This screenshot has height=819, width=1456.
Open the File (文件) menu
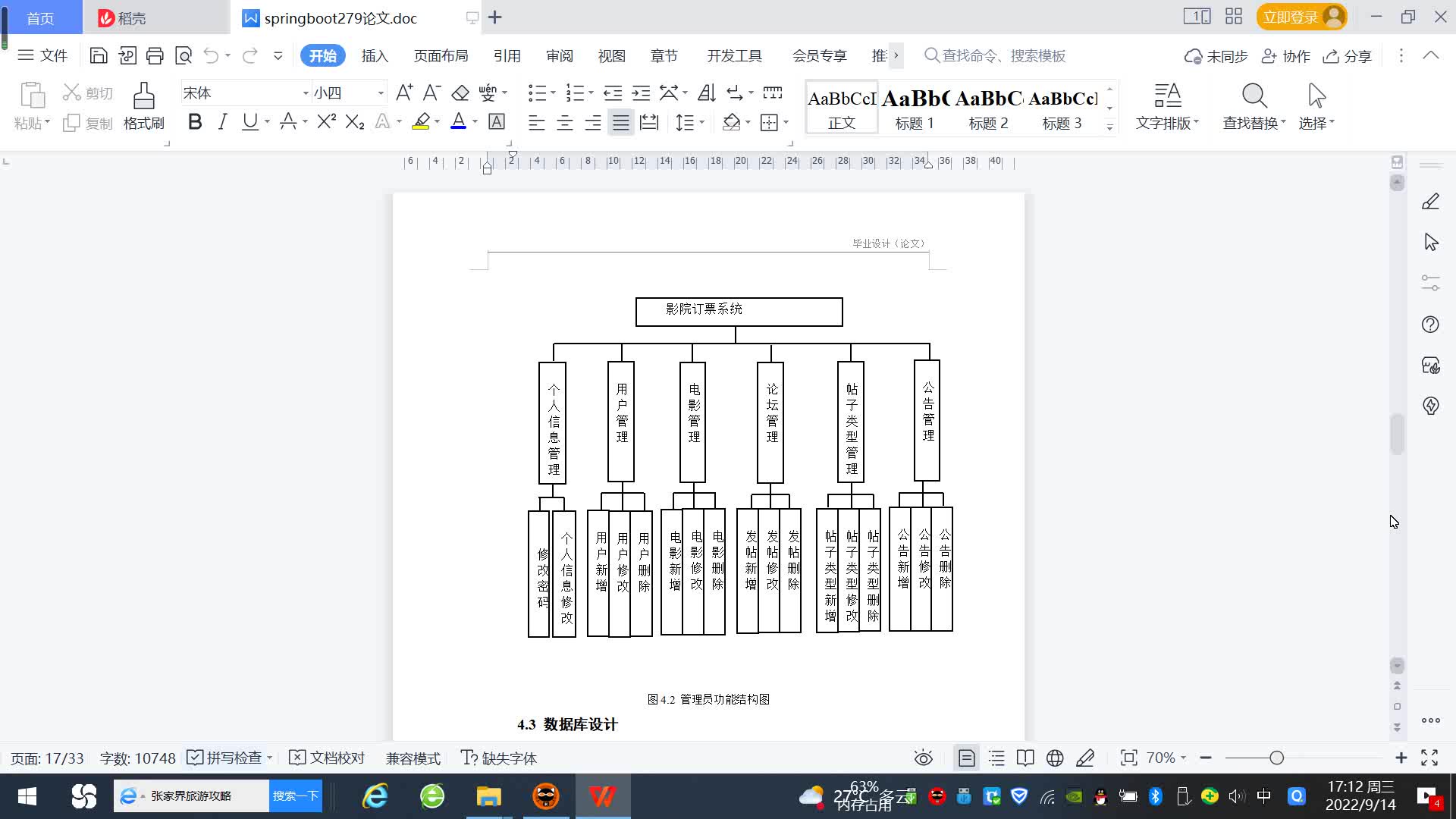point(43,55)
